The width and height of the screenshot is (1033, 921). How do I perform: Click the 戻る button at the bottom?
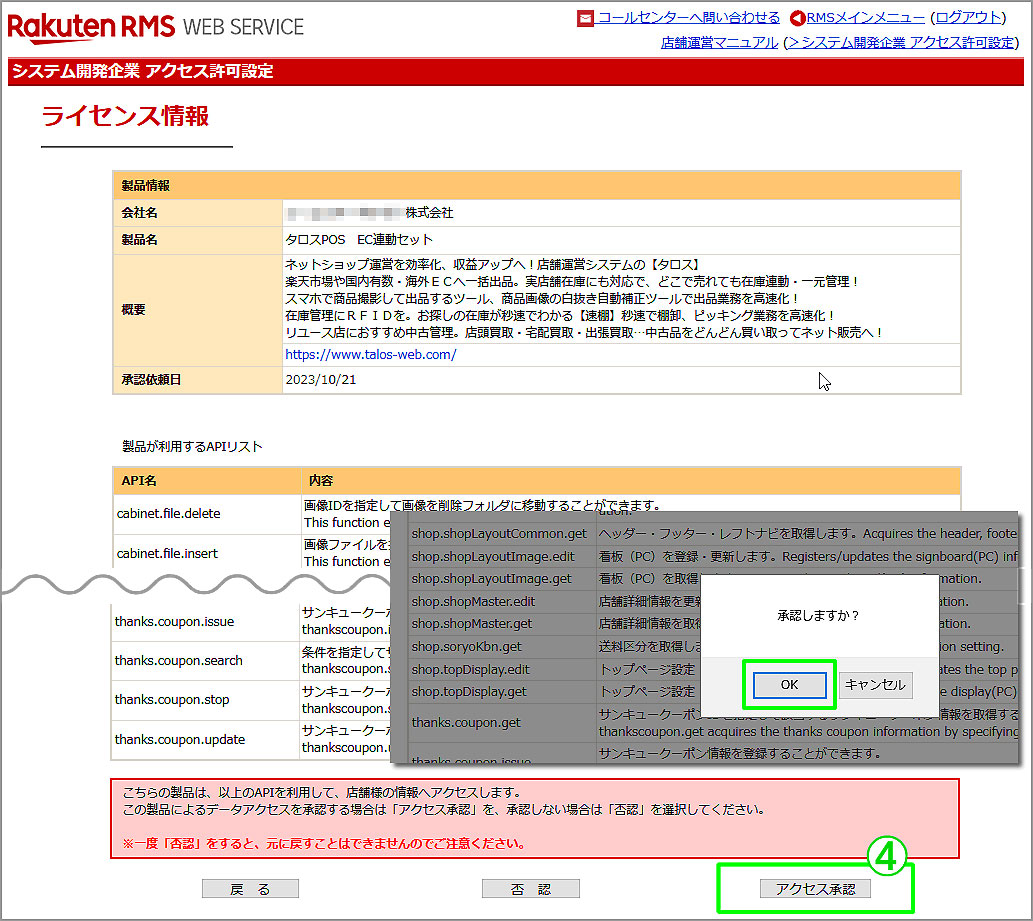250,888
